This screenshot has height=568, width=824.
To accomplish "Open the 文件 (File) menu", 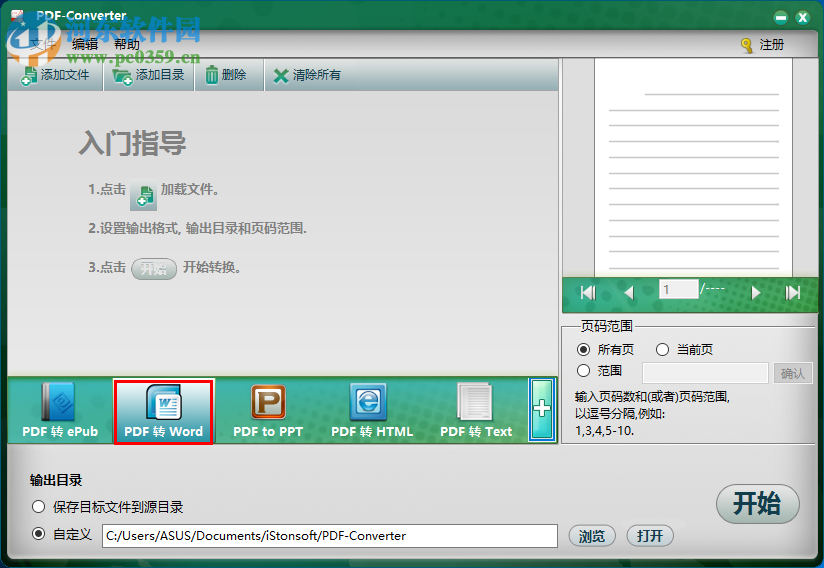I will pyautogui.click(x=43, y=45).
